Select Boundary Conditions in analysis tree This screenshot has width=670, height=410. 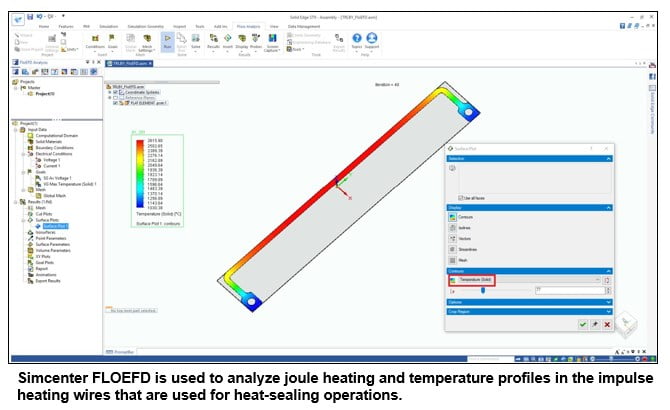[x=54, y=148]
